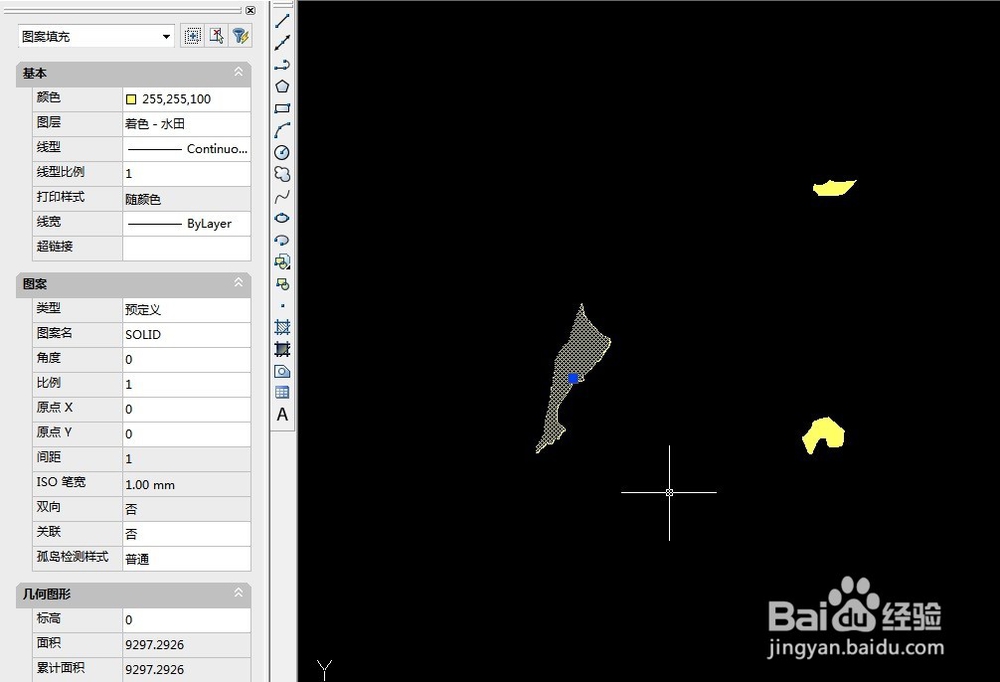
Task: Select the Region tool
Action: tap(282, 371)
